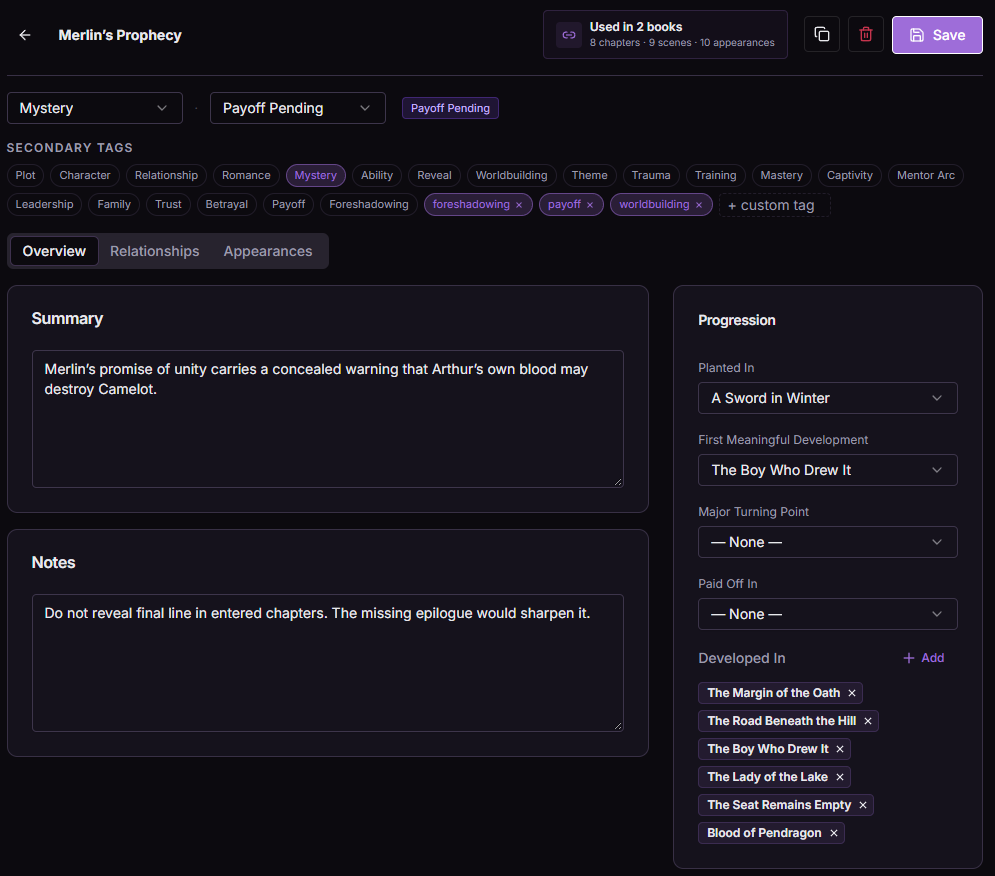The height and width of the screenshot is (876, 995).
Task: Open the Payoff Pending status dropdown
Action: (298, 108)
